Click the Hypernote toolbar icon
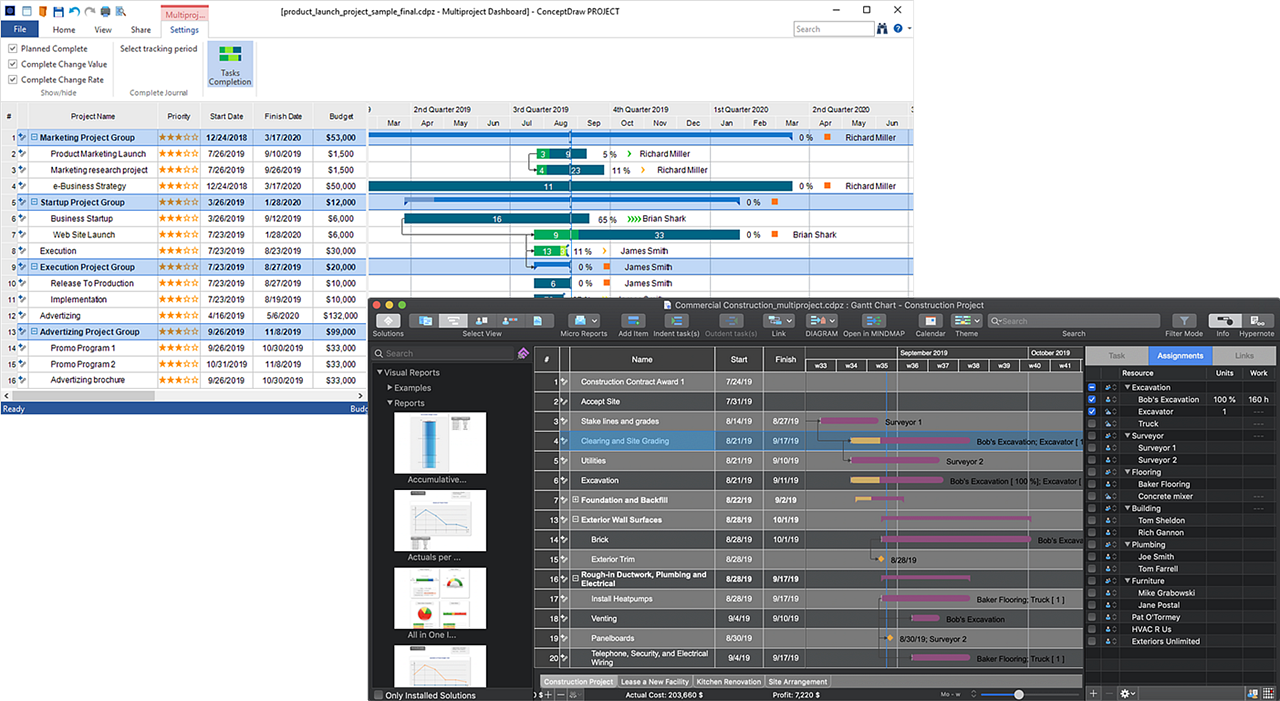The image size is (1280, 701). (x=1257, y=321)
